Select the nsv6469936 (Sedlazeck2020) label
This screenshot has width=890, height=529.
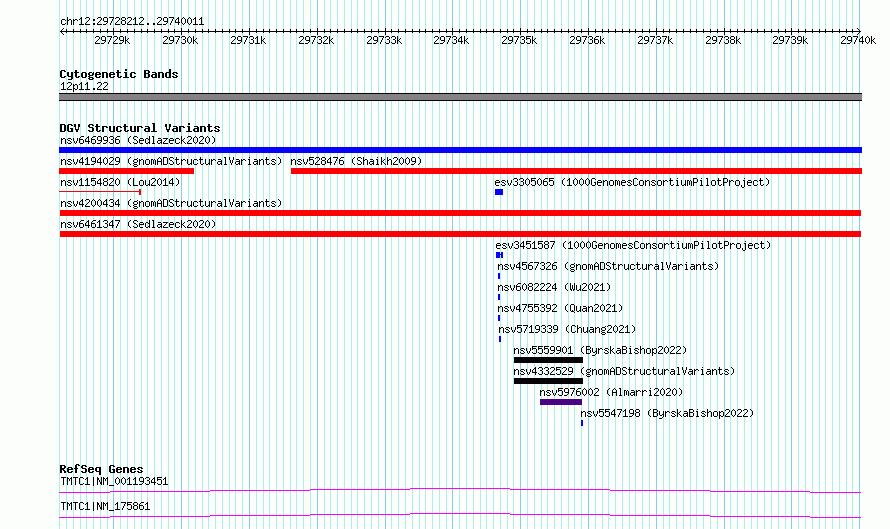pyautogui.click(x=138, y=140)
